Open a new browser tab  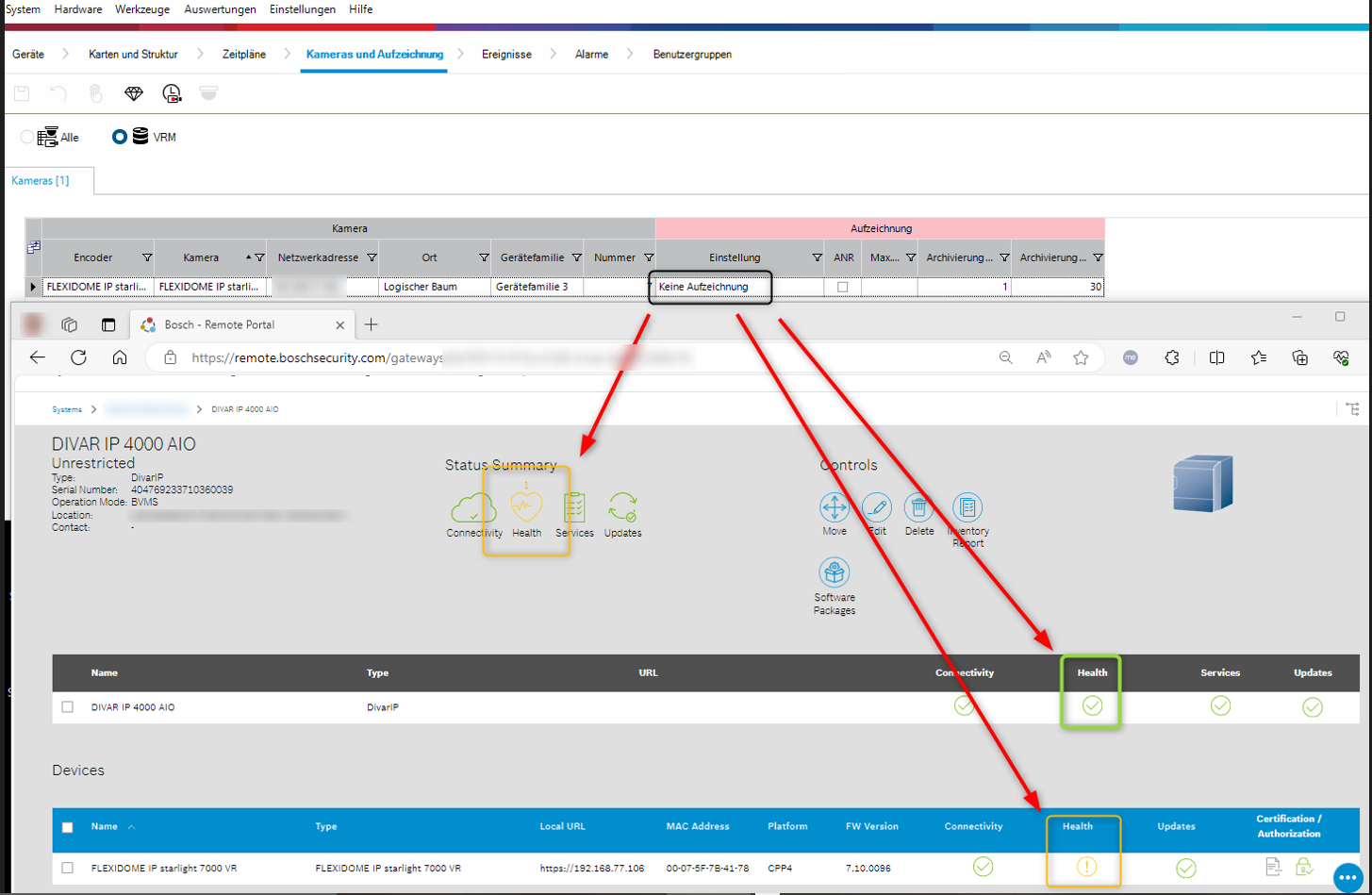coord(372,324)
